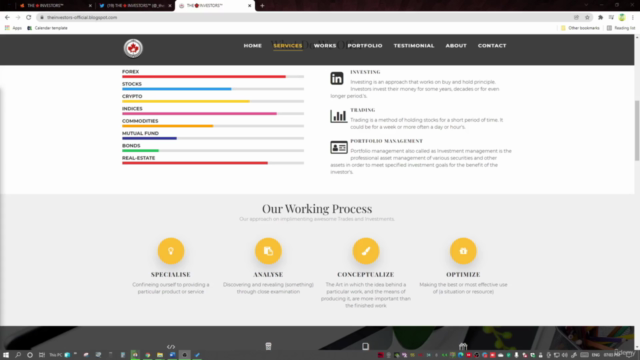
Task: Open Chrome from the taskbar
Action: coord(147,355)
